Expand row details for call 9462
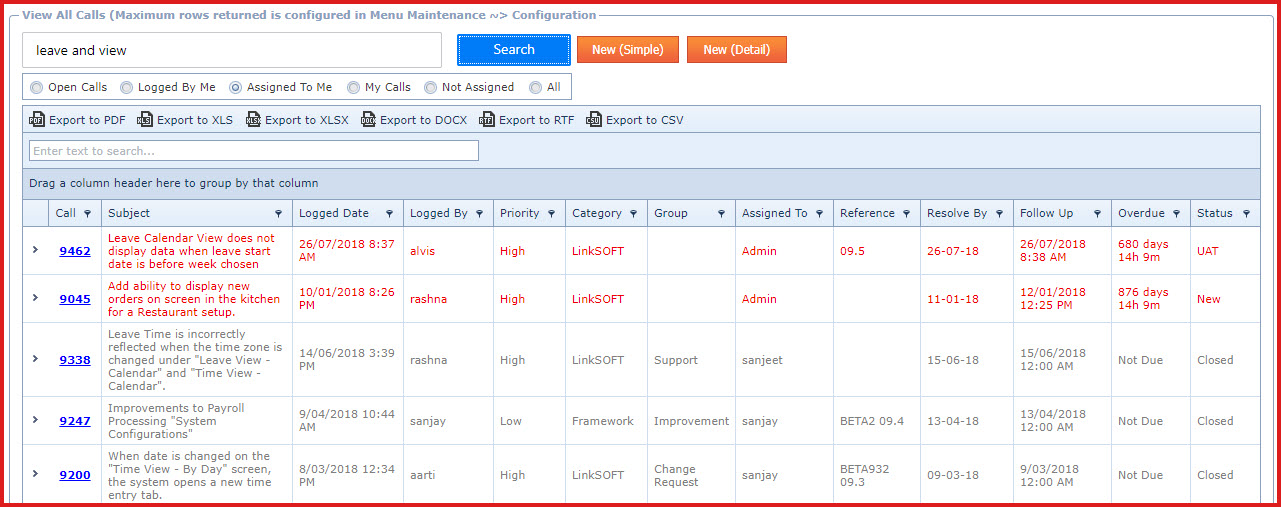The width and height of the screenshot is (1281, 507). coord(36,250)
